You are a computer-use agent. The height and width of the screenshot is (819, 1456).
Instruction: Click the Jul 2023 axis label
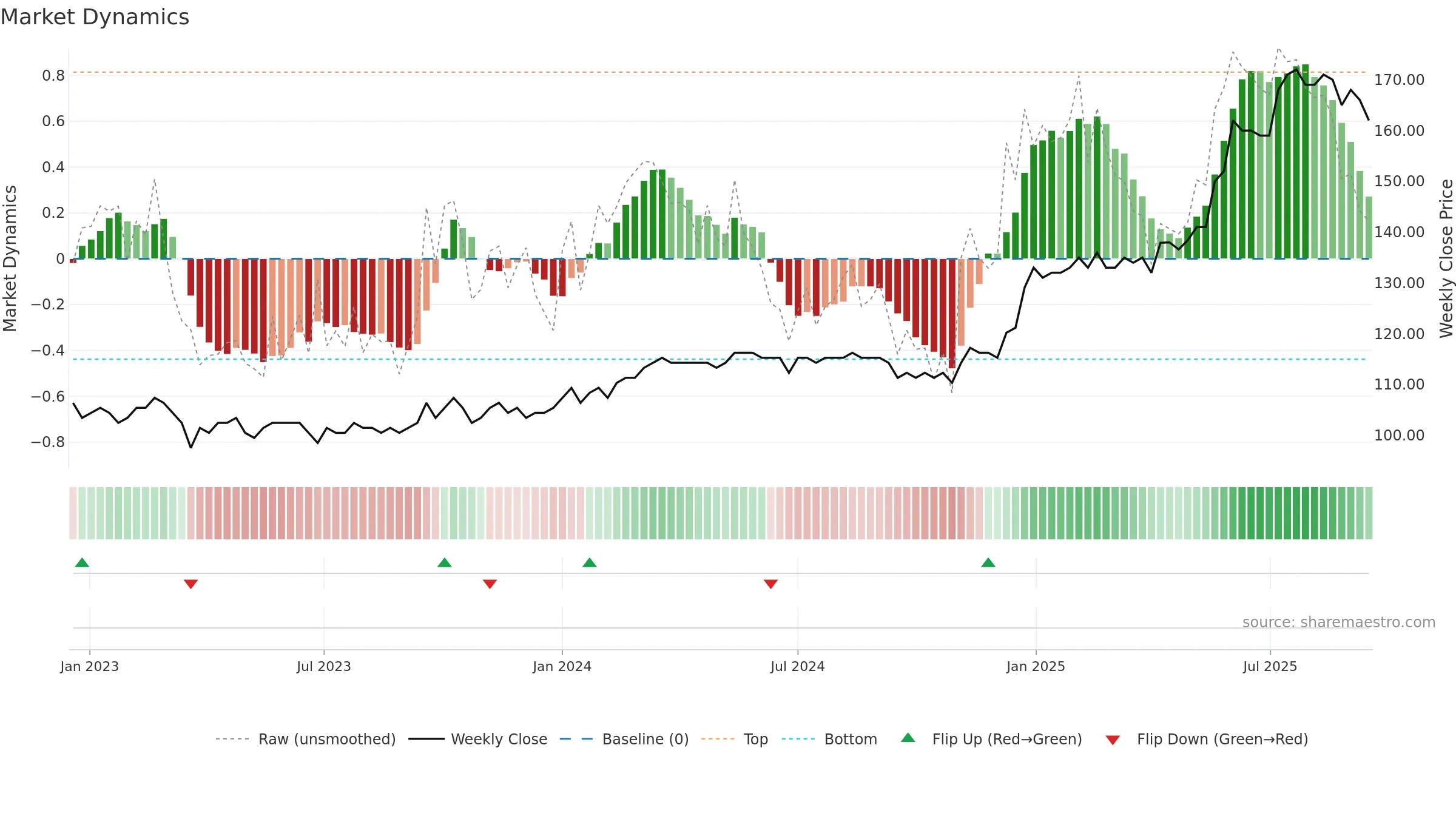point(324,666)
